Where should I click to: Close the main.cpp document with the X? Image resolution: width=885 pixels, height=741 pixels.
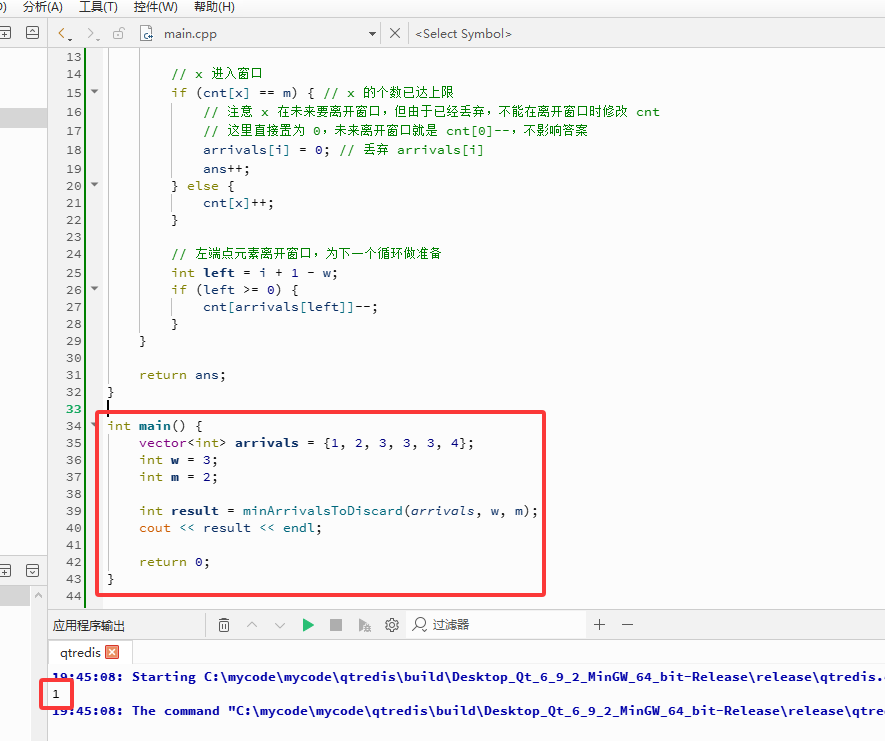(x=395, y=33)
